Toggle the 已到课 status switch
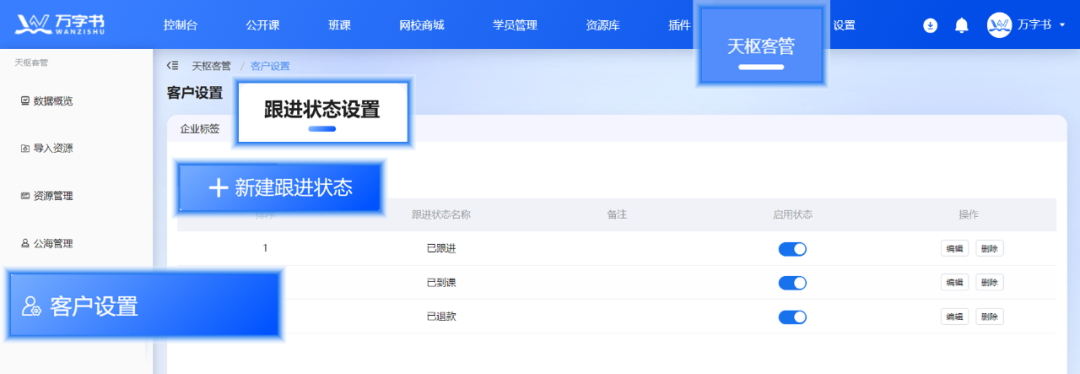 [x=792, y=283]
